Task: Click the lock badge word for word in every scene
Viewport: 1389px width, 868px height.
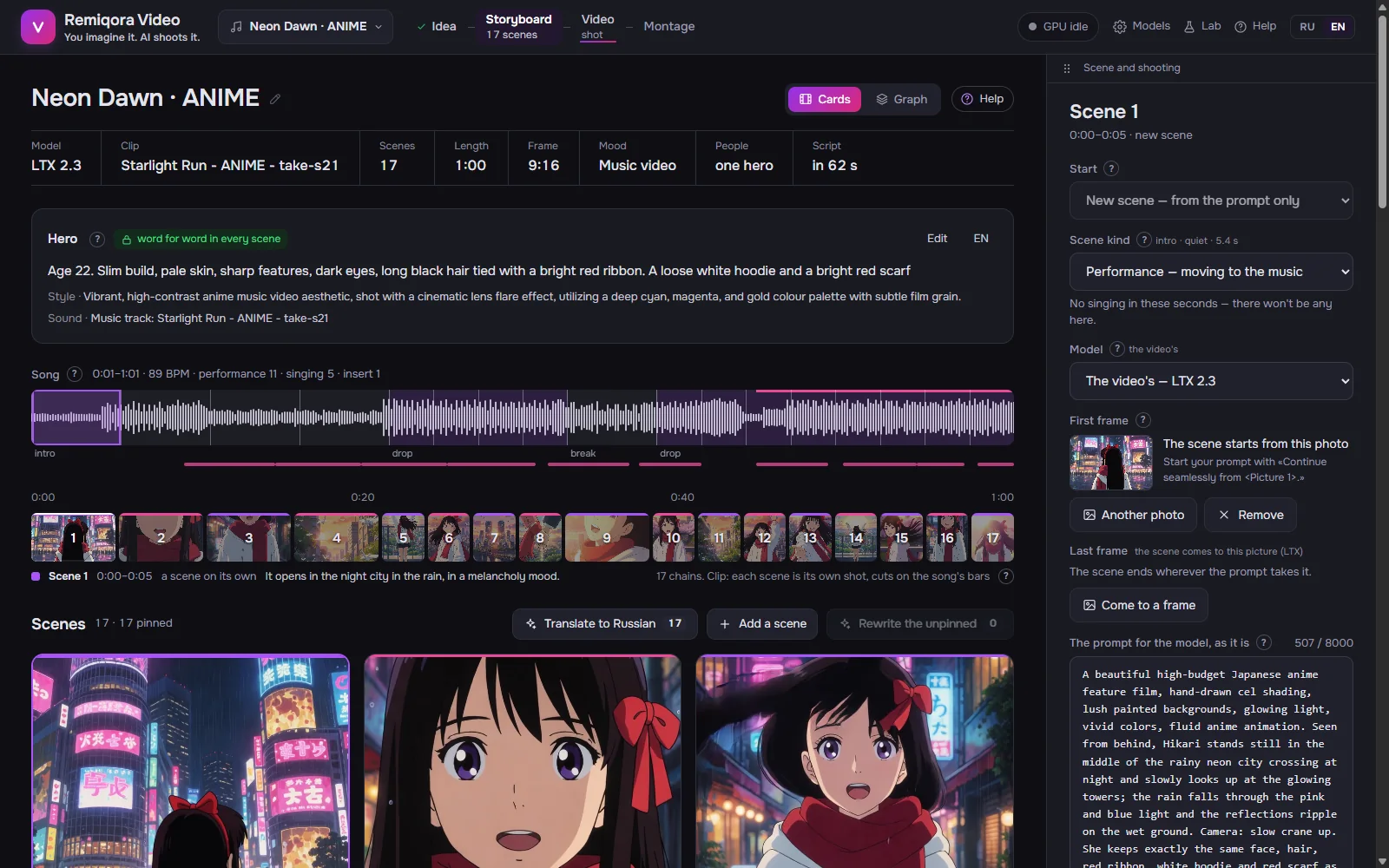Action: pos(201,239)
